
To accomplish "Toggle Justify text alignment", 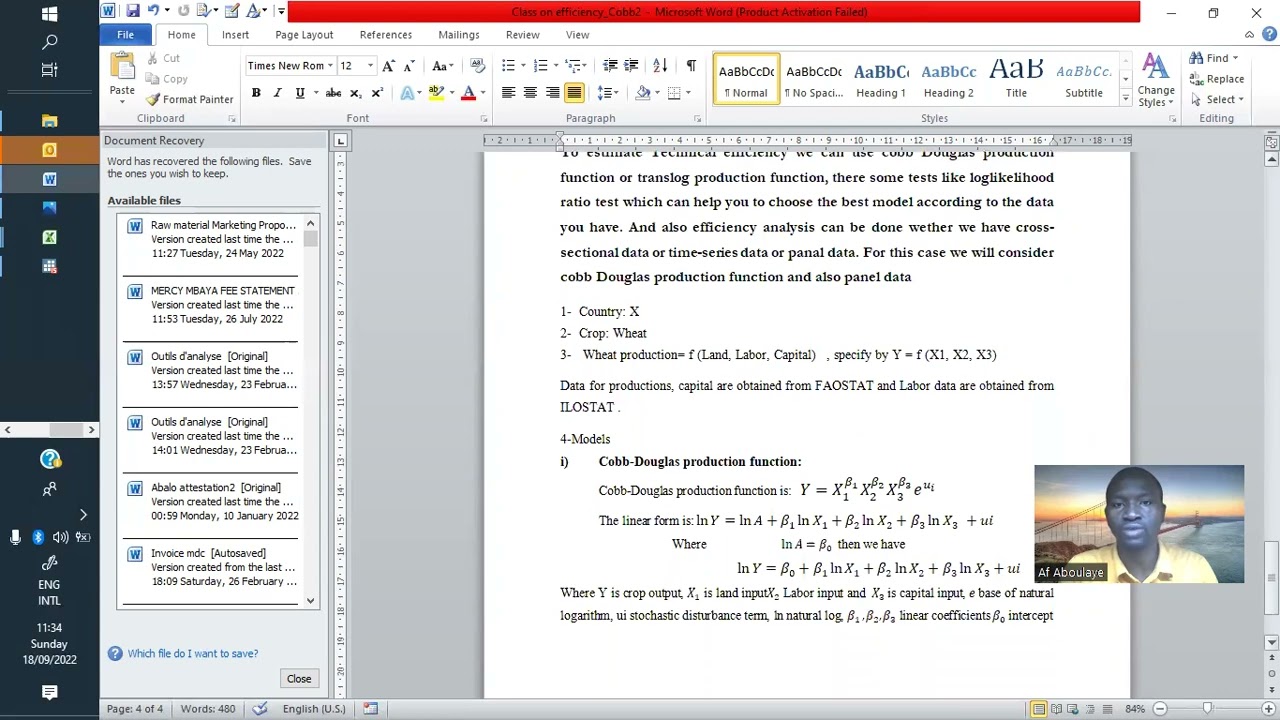I will 574,93.
